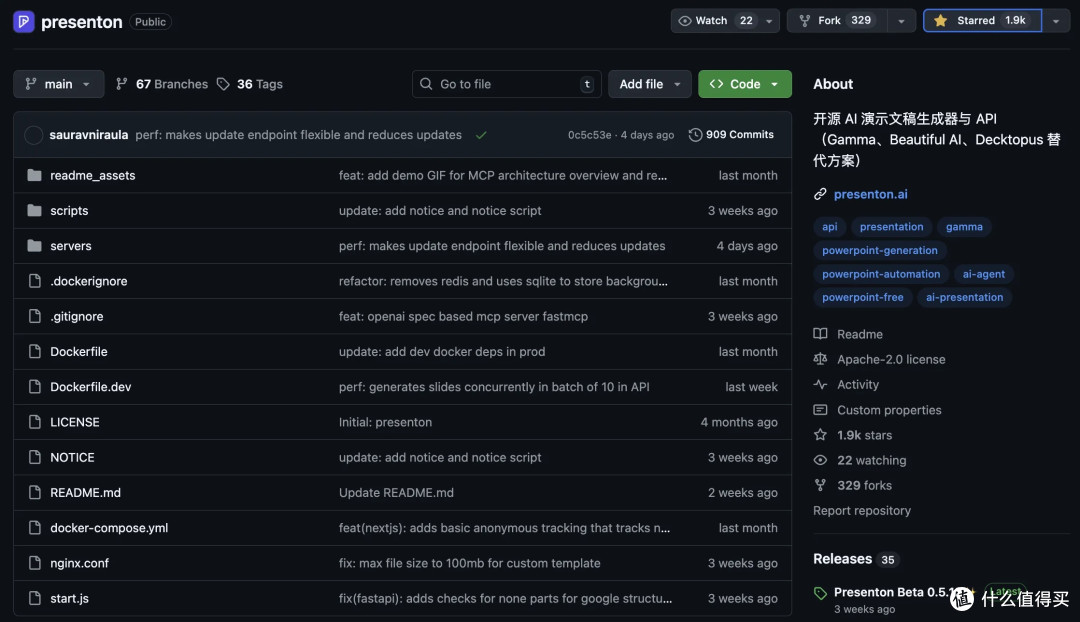The width and height of the screenshot is (1080, 622).
Task: Select the powerpoint-generation topic tag
Action: (880, 250)
